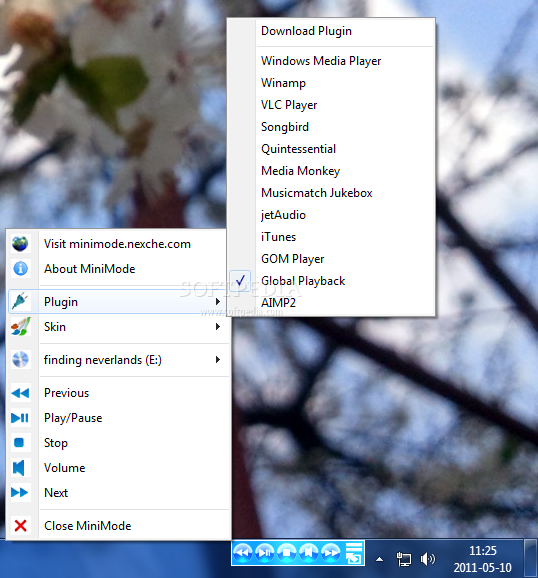Click the system tray speaker volume icon
This screenshot has height=578, width=538.
tap(427, 559)
